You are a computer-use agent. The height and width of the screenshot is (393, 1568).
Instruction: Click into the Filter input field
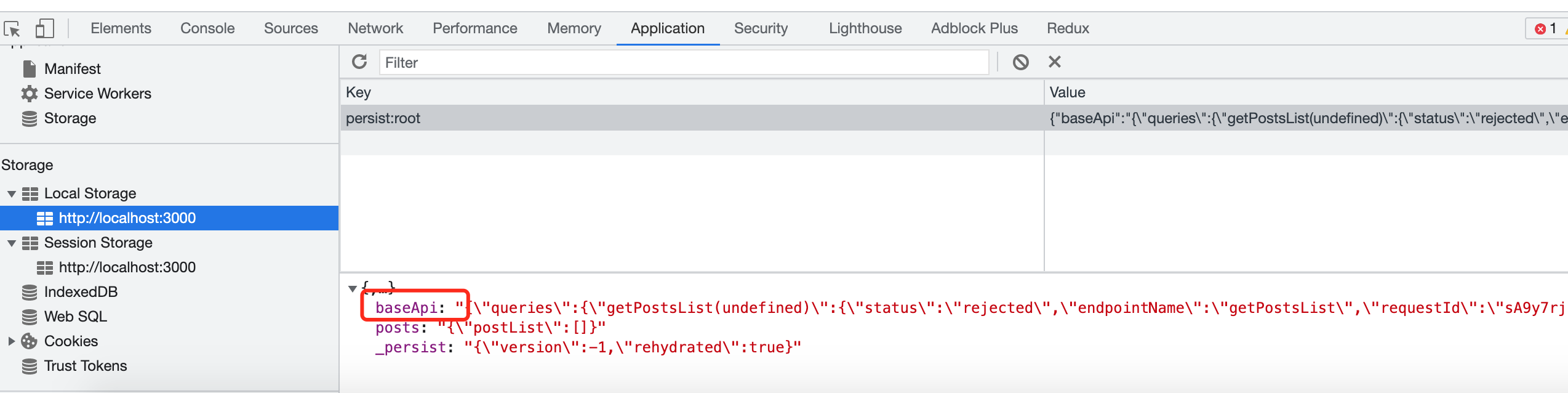pos(684,62)
